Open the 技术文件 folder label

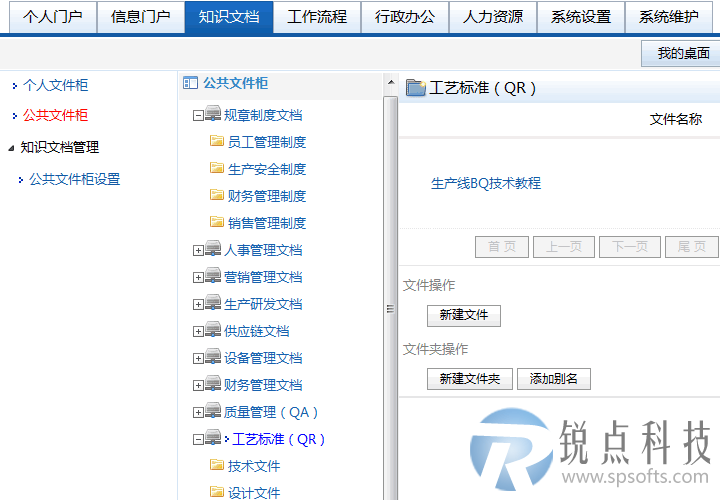coord(254,466)
